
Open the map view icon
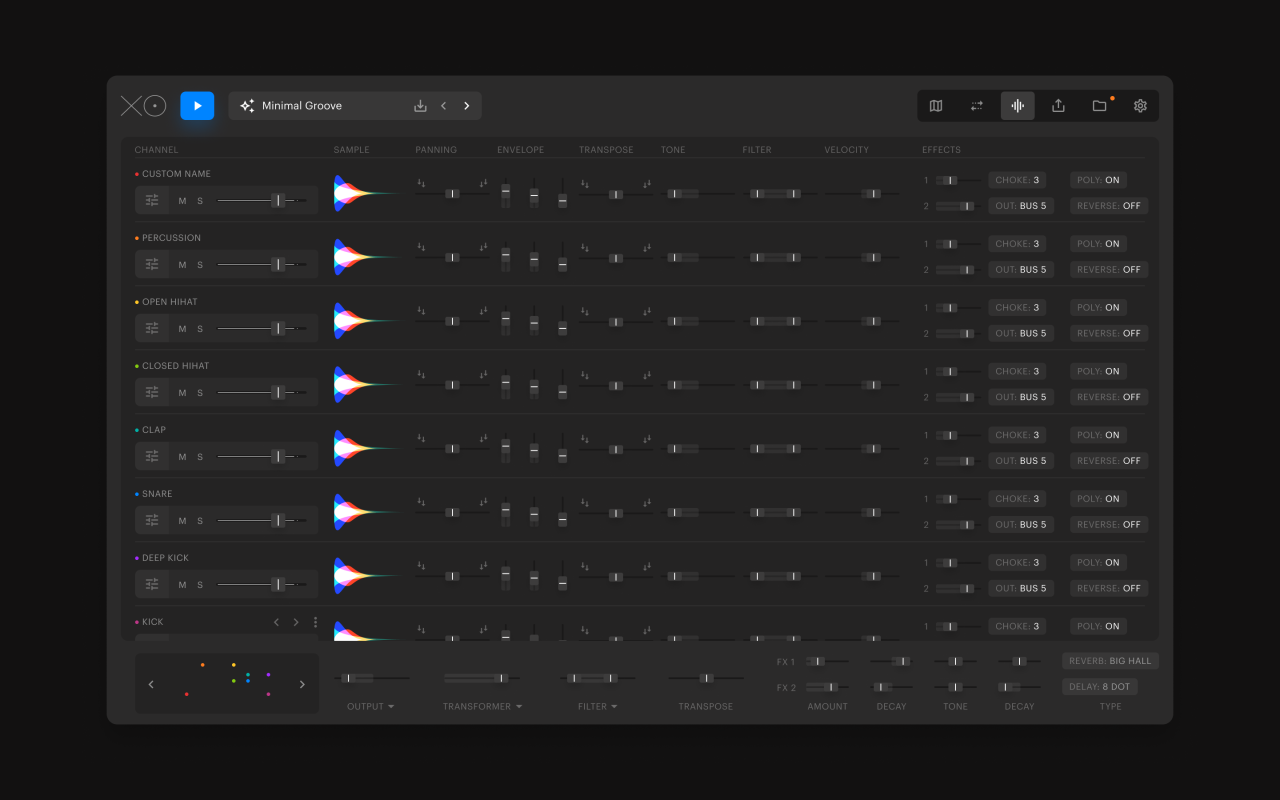pos(936,106)
